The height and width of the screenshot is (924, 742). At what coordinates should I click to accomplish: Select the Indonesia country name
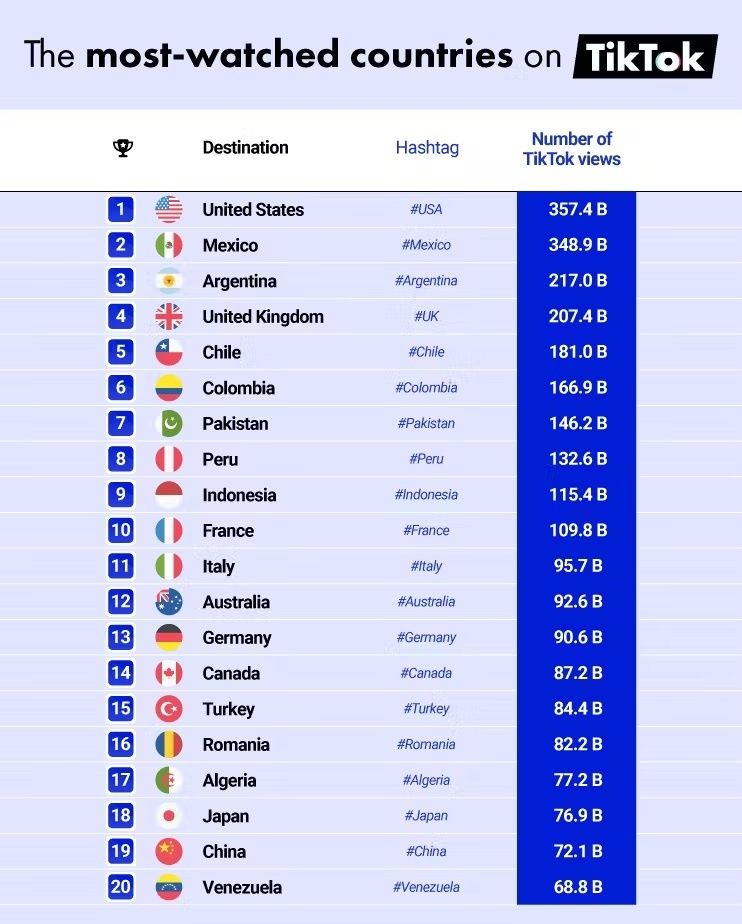(x=239, y=495)
